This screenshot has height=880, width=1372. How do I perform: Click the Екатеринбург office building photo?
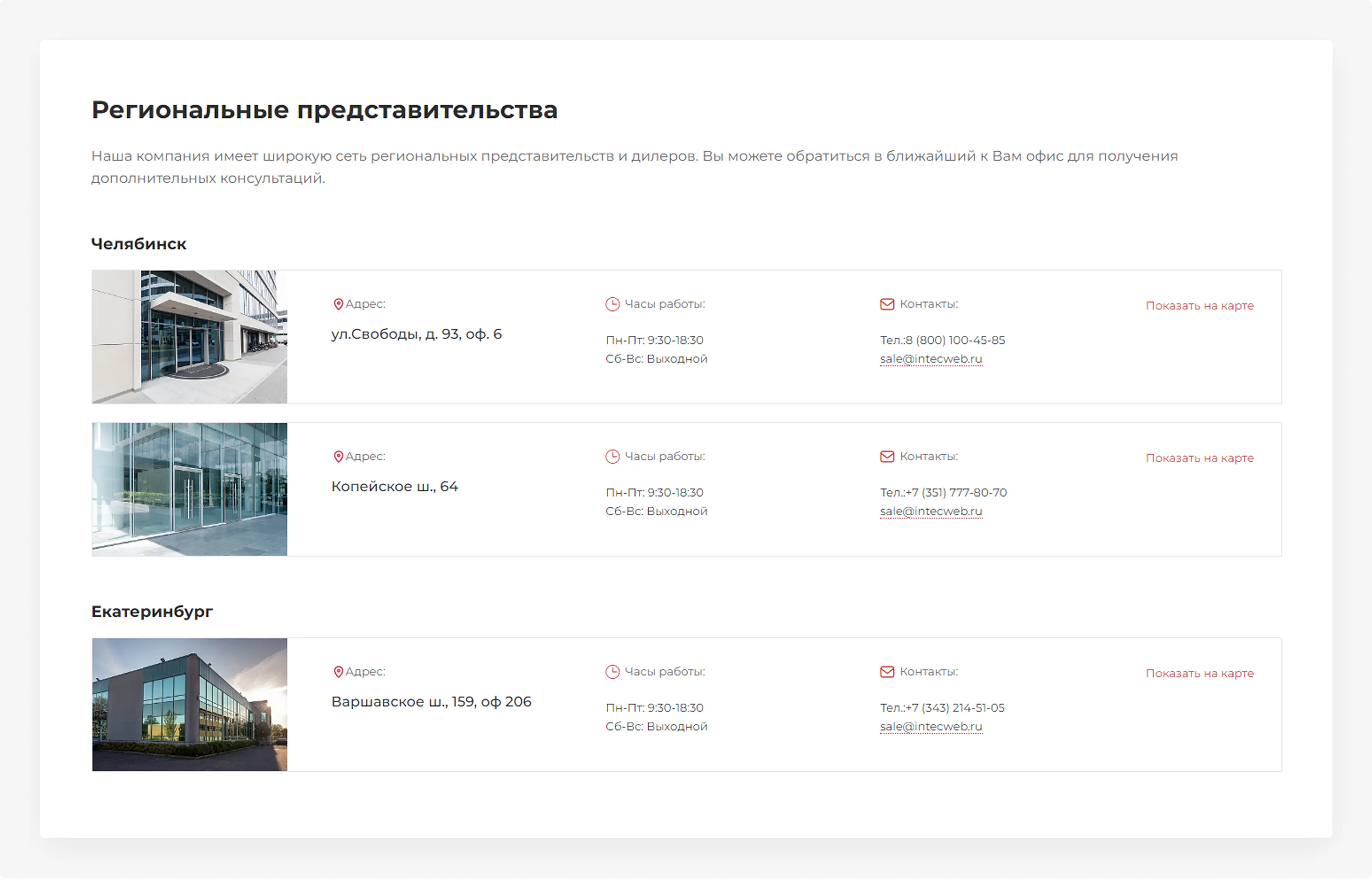[189, 705]
